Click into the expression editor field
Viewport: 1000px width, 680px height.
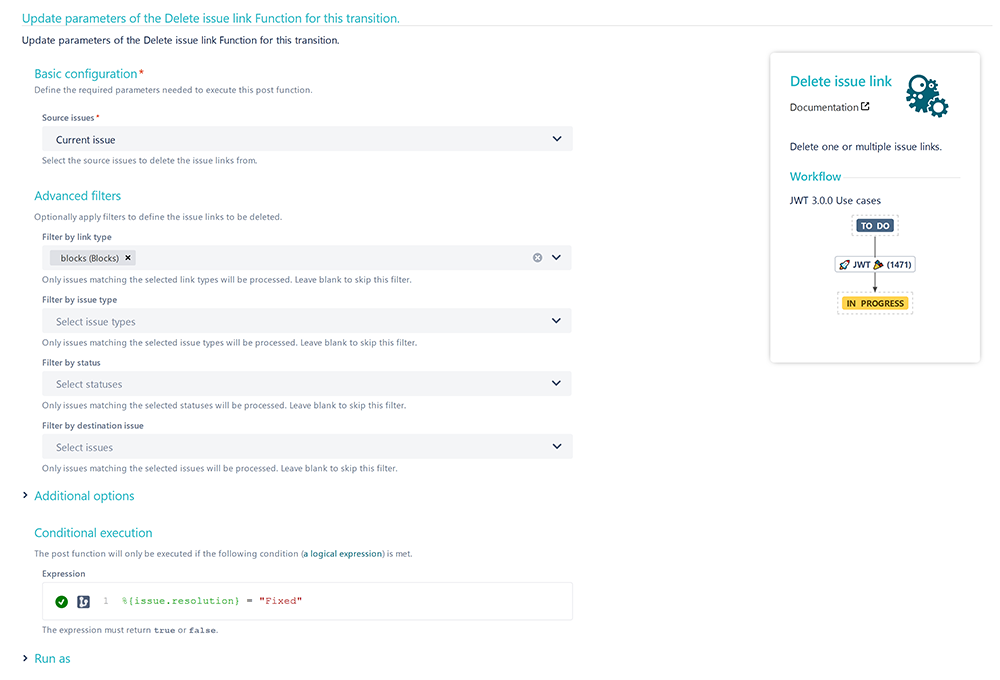307,601
